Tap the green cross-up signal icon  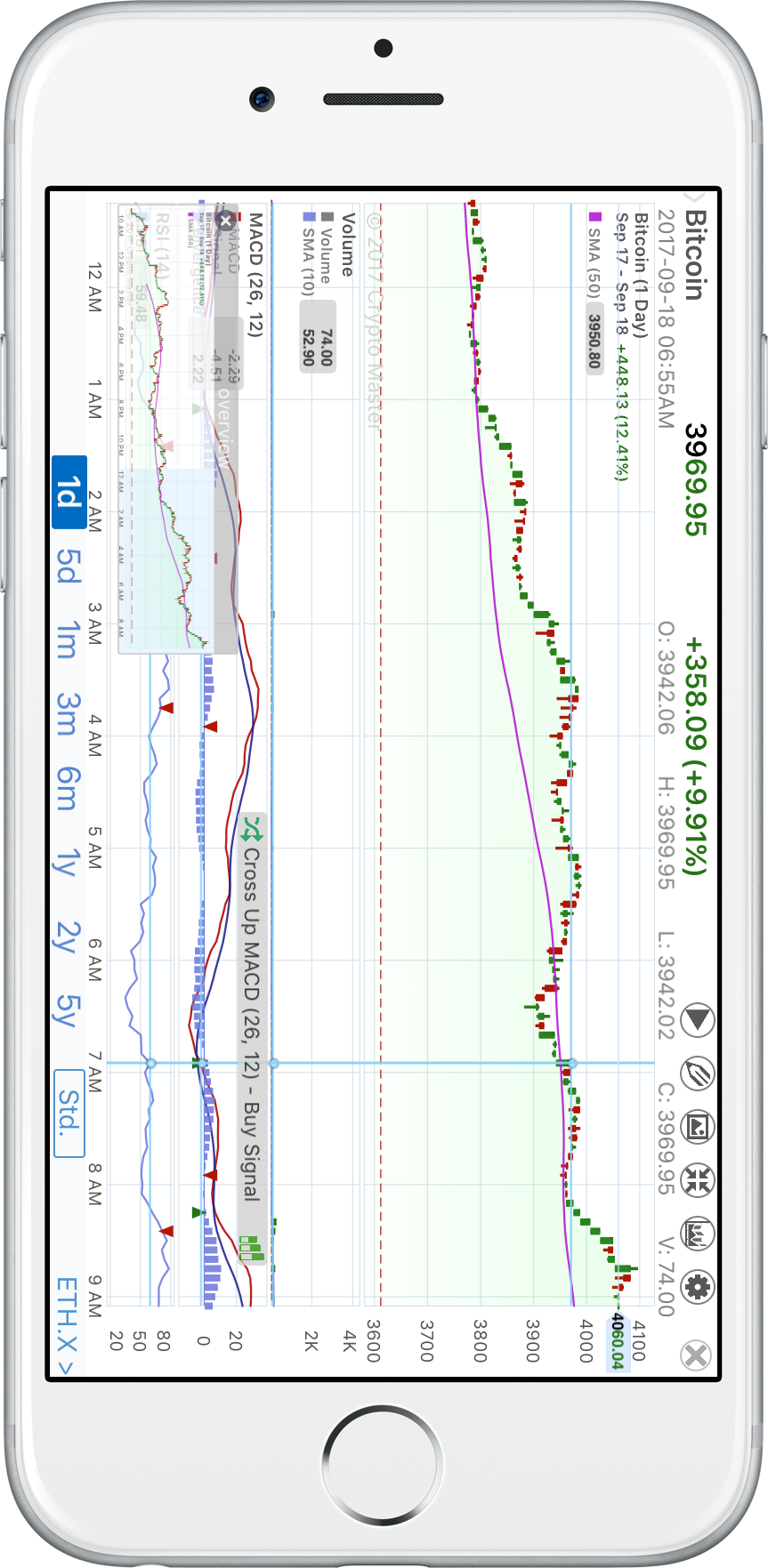pyautogui.click(x=253, y=829)
